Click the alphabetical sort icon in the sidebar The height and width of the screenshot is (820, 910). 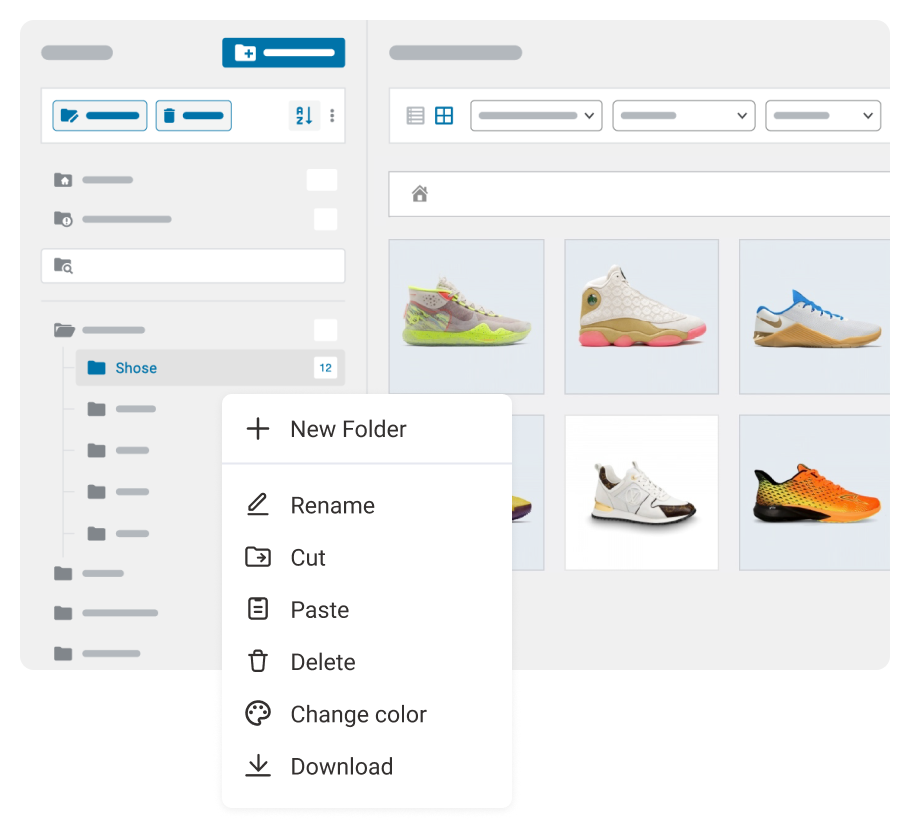[304, 115]
